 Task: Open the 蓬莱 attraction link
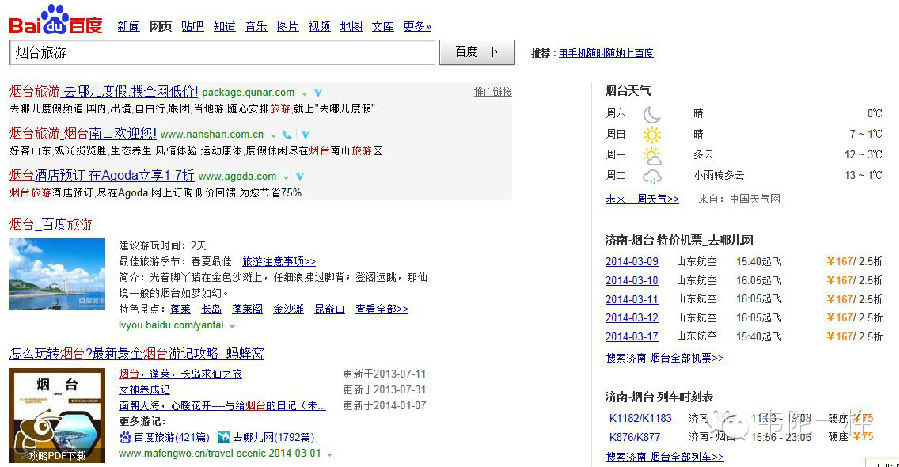(x=180, y=309)
